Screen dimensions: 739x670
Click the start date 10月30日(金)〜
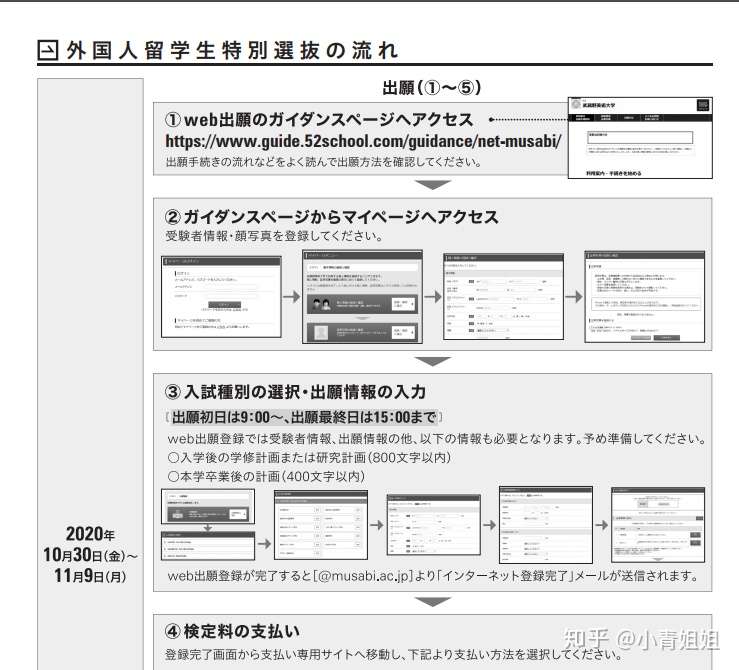90,555
